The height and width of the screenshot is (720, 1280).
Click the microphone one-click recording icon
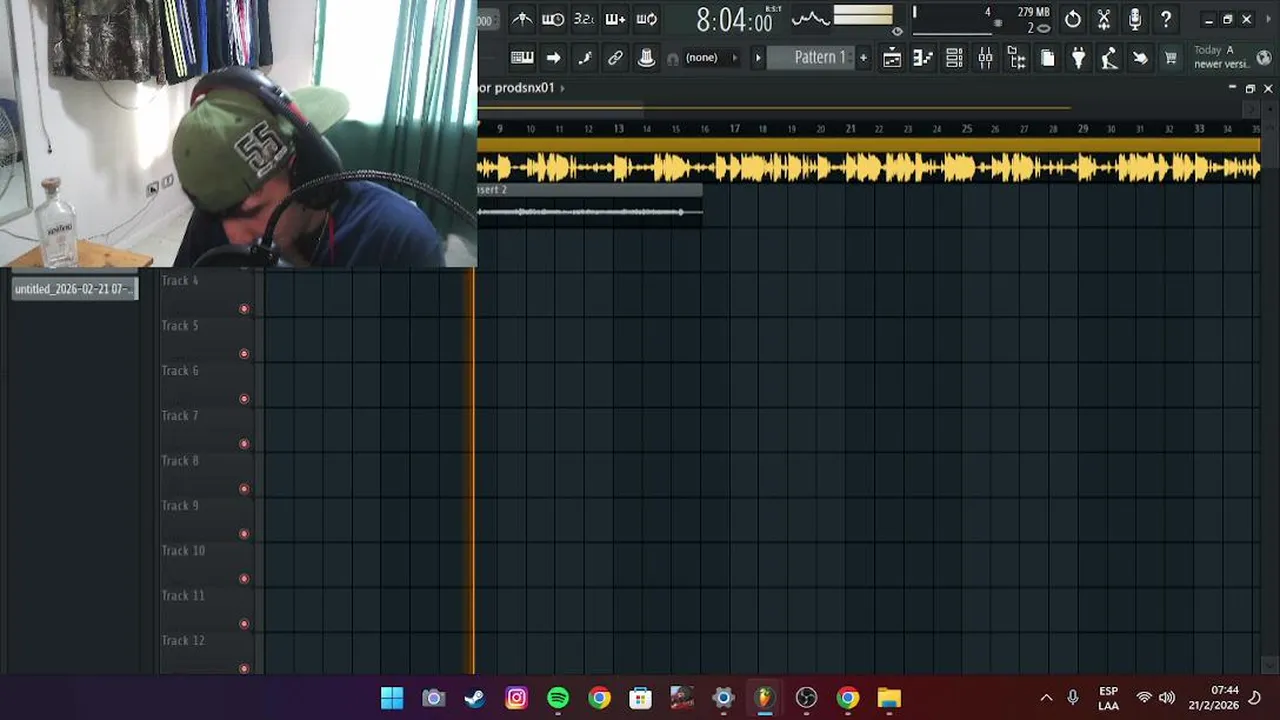point(1134,19)
